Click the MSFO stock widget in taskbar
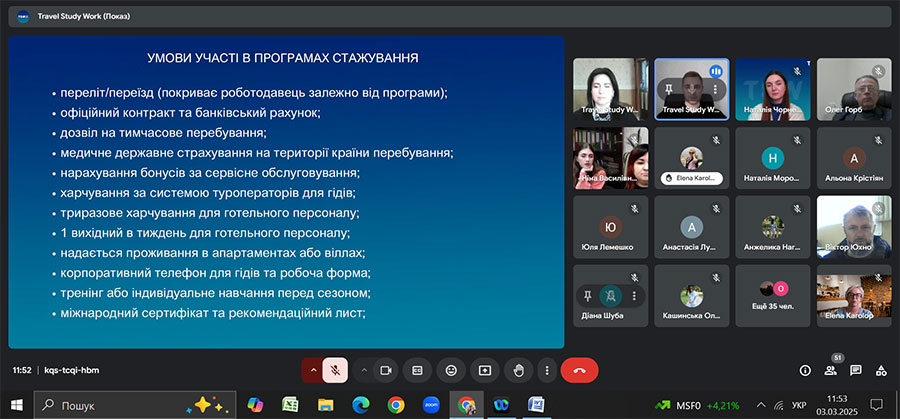This screenshot has height=419, width=900. (697, 405)
